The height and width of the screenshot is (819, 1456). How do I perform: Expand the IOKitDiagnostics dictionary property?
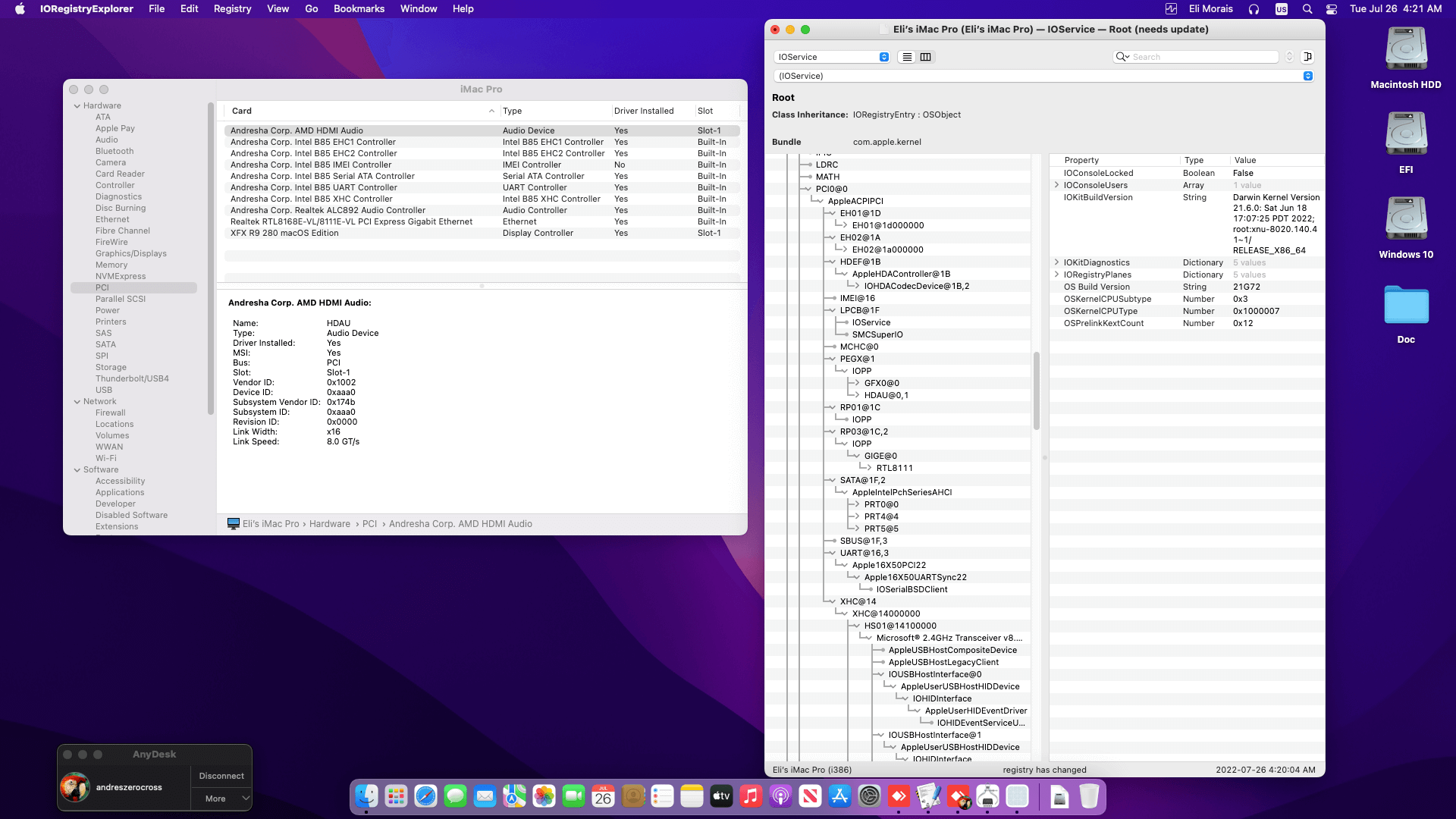pos(1056,262)
